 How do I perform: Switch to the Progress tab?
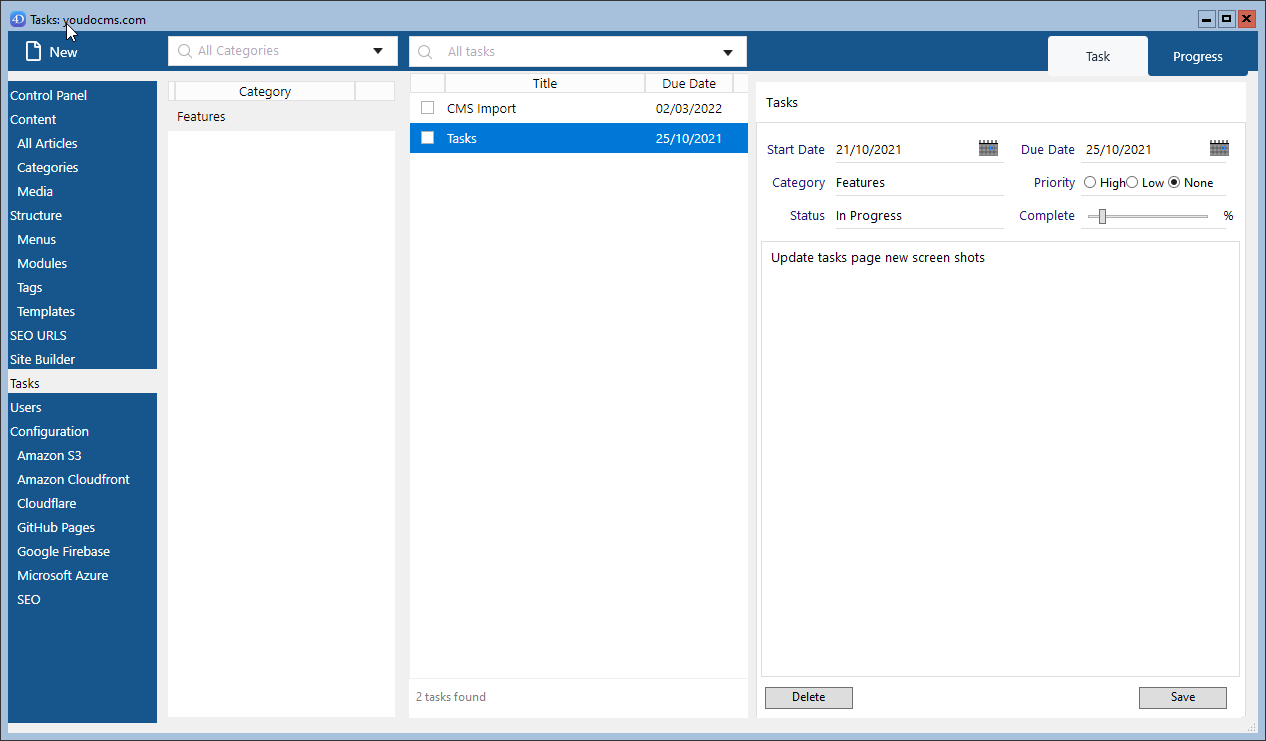pos(1197,56)
